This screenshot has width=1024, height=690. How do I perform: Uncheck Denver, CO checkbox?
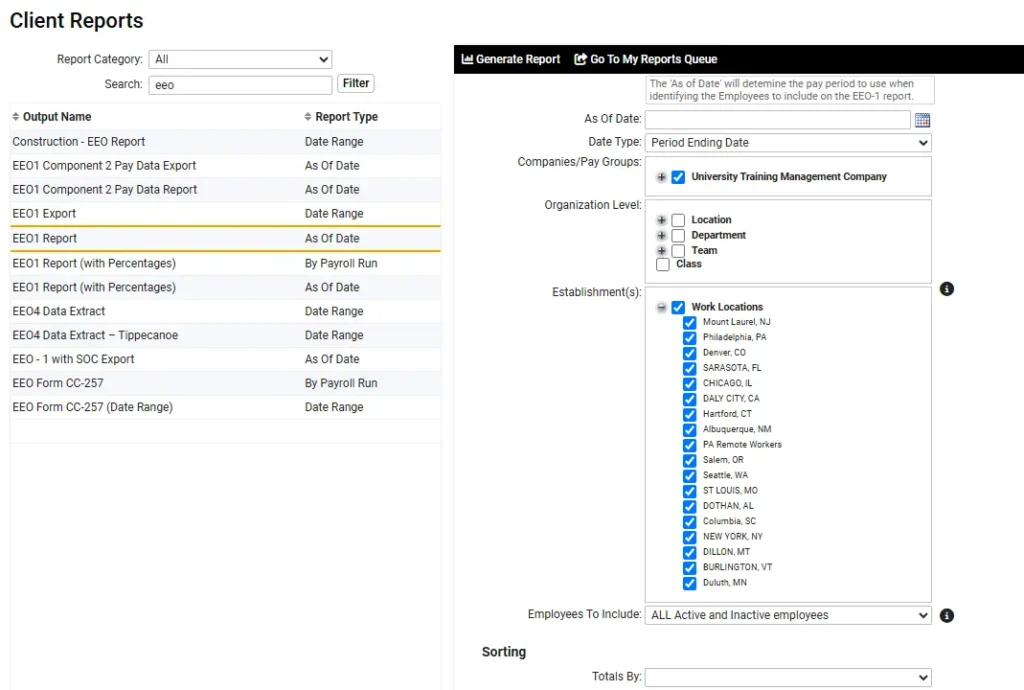(x=690, y=353)
